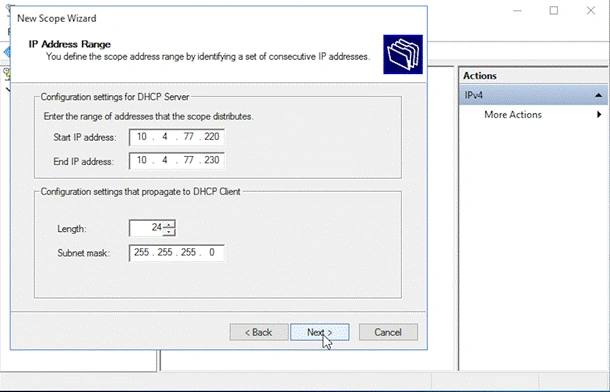Click the End IP address field
610x392 pixels.
click(177, 161)
